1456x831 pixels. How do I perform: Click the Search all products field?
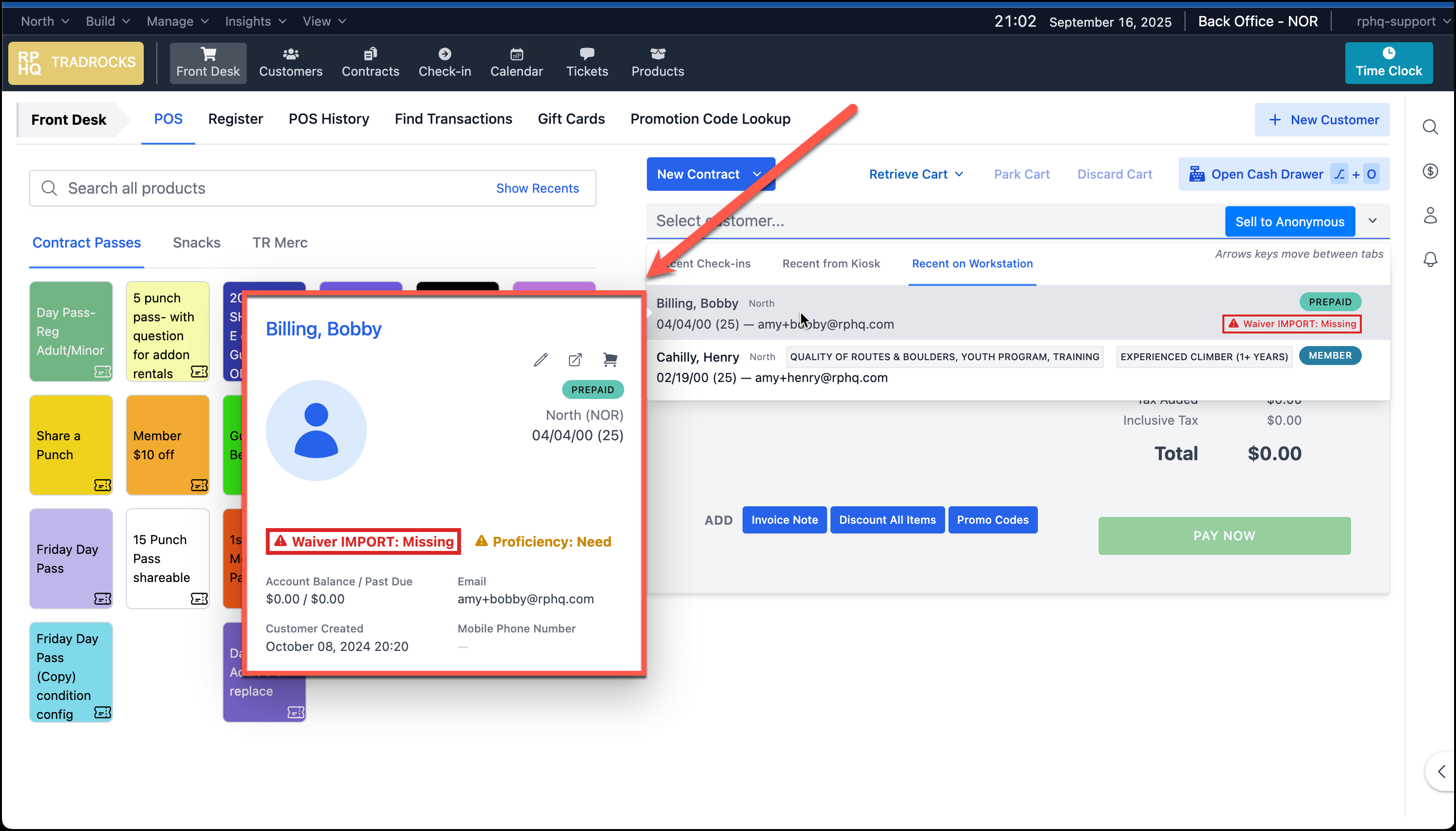click(257, 188)
